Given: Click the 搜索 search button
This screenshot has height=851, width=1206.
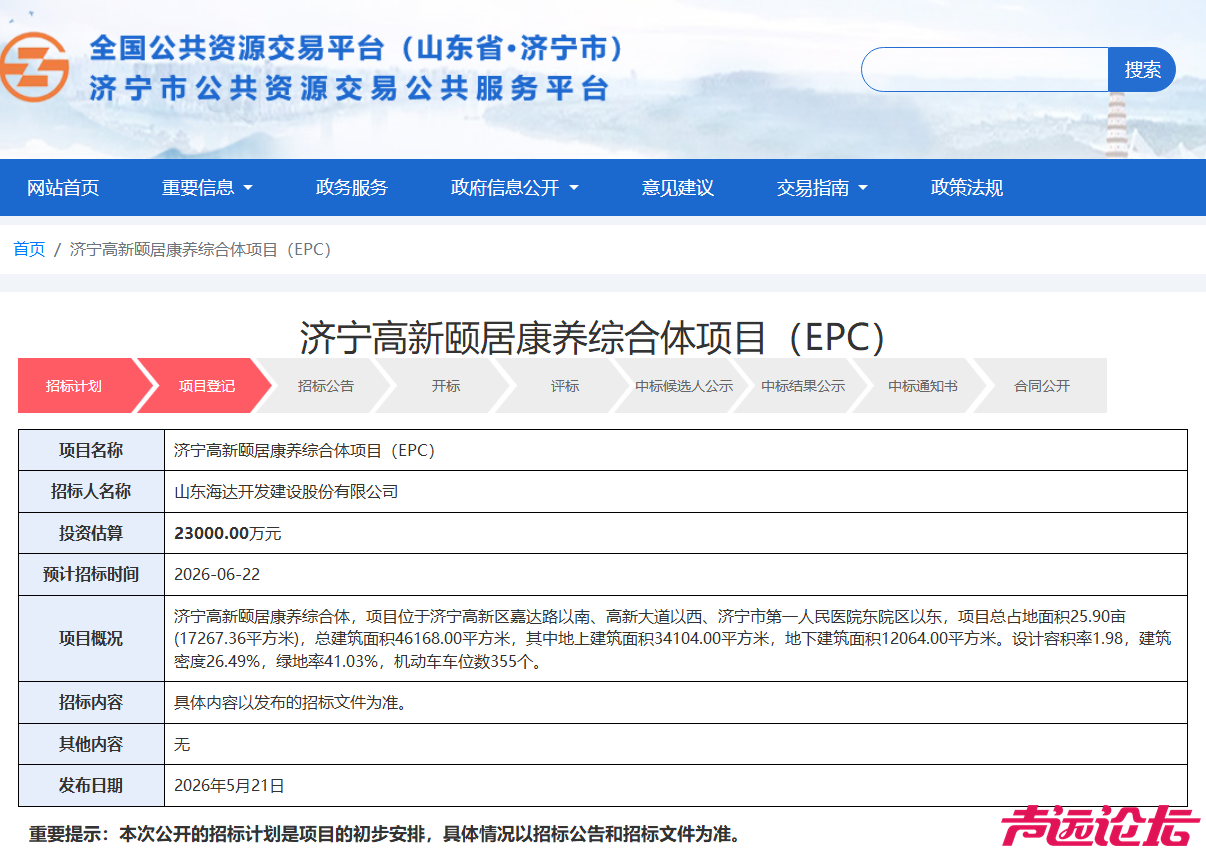Looking at the screenshot, I should click(x=1142, y=70).
